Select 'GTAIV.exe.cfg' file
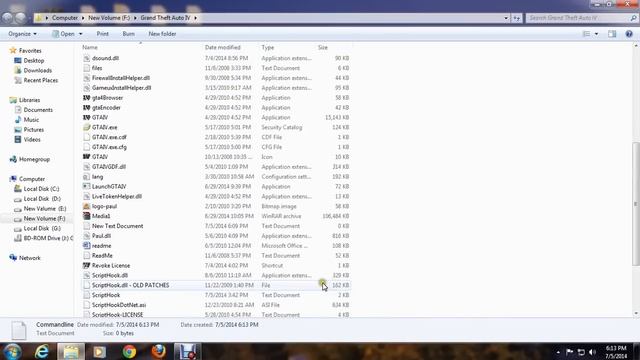This screenshot has height=360, width=640. tap(216, 147)
